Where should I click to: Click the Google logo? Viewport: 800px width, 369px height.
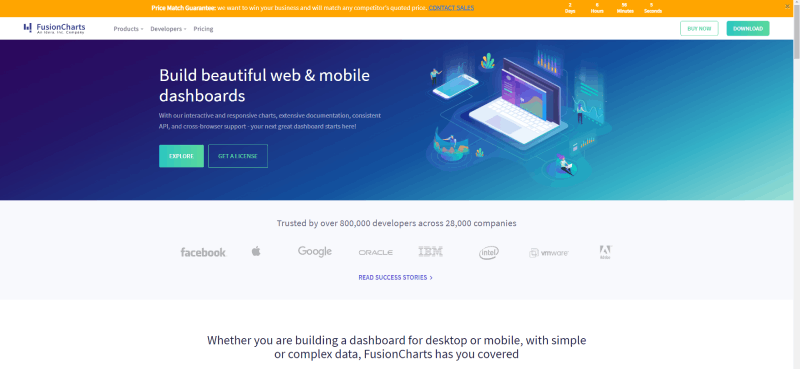(x=315, y=252)
